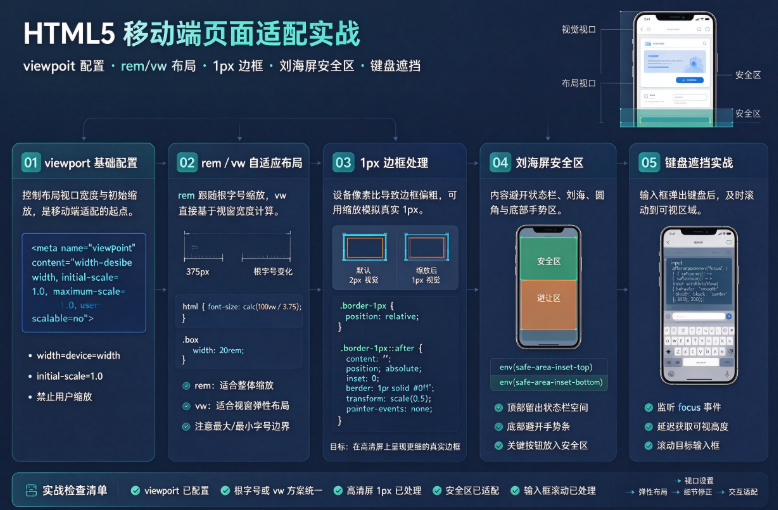Click the 03 number badge
The width and height of the screenshot is (778, 510).
tap(343, 163)
